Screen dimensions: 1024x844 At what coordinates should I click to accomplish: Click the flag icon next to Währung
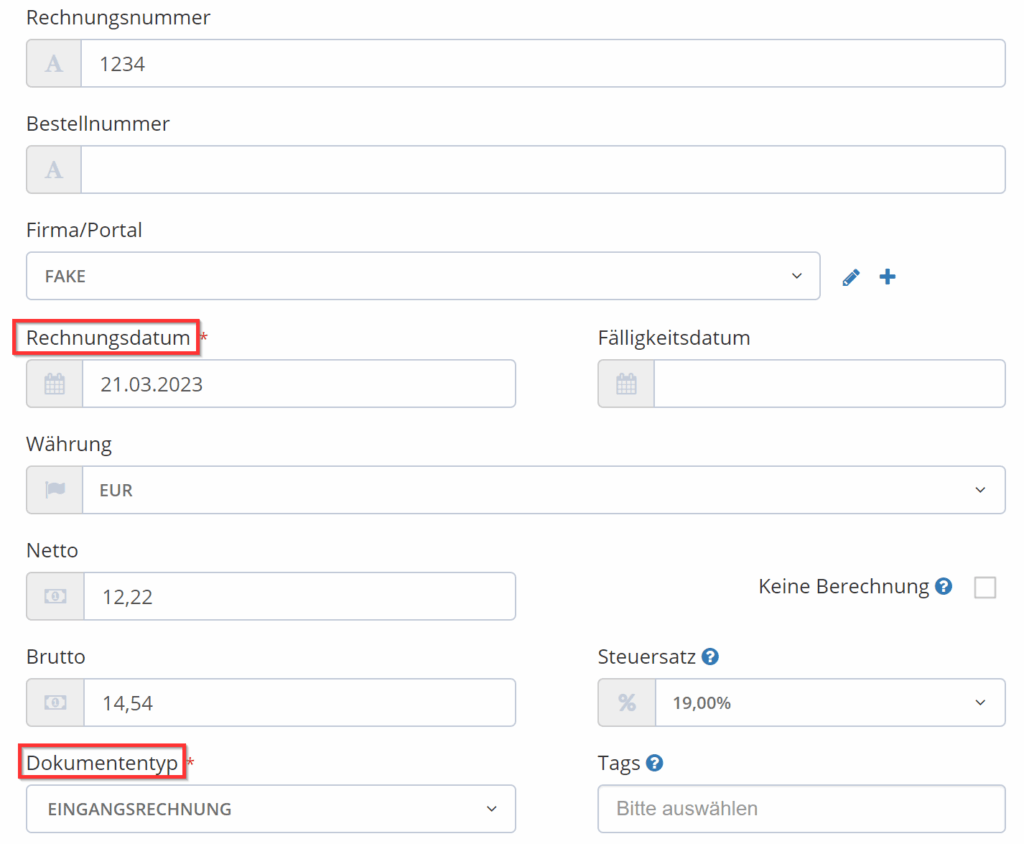click(x=55, y=490)
